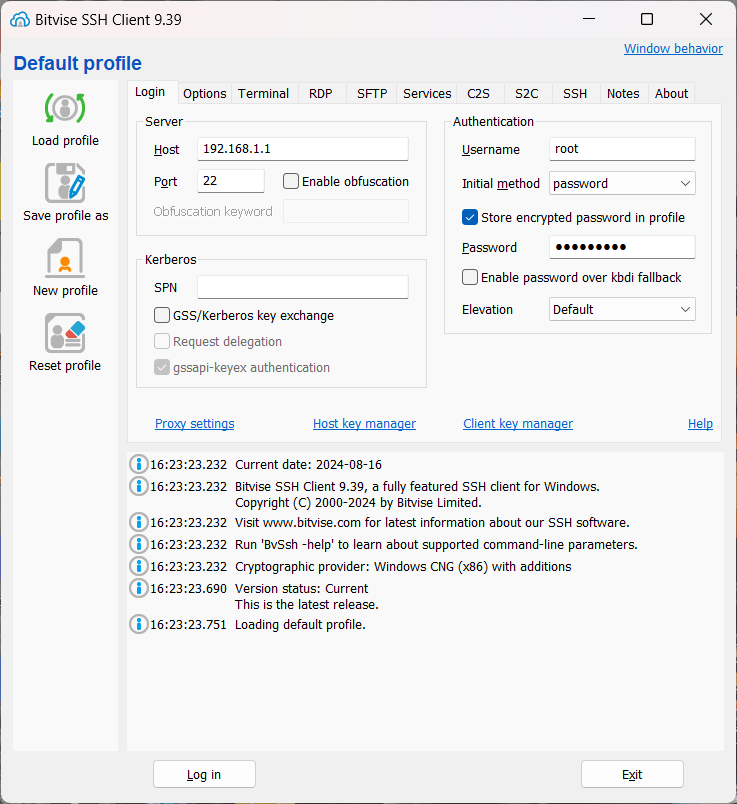The height and width of the screenshot is (804, 737).
Task: Click the Password input field
Action: [622, 247]
